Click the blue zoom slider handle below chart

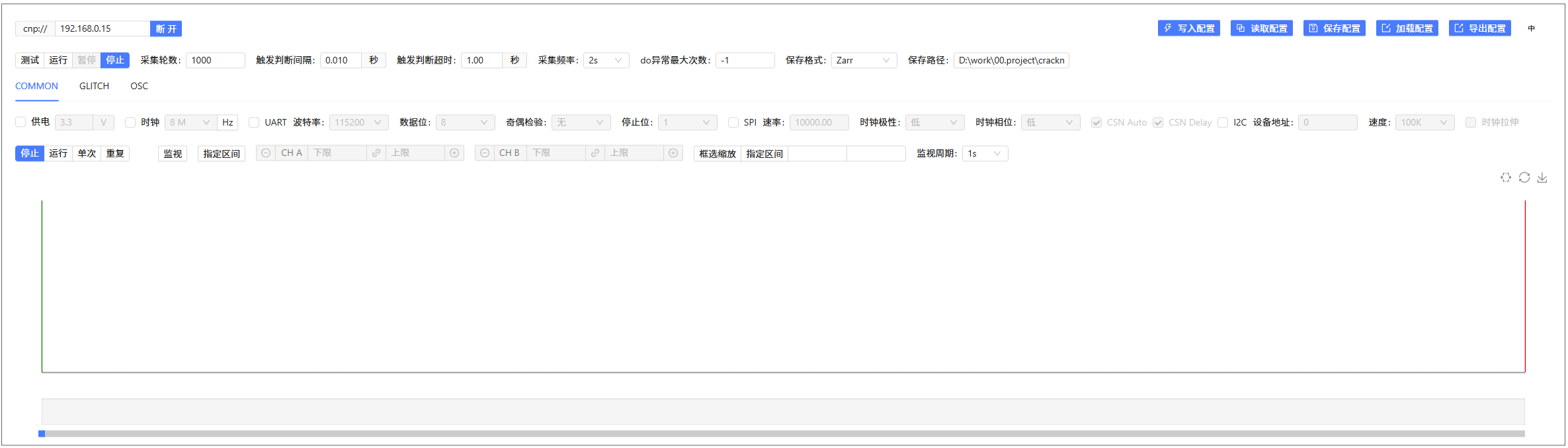[42, 433]
